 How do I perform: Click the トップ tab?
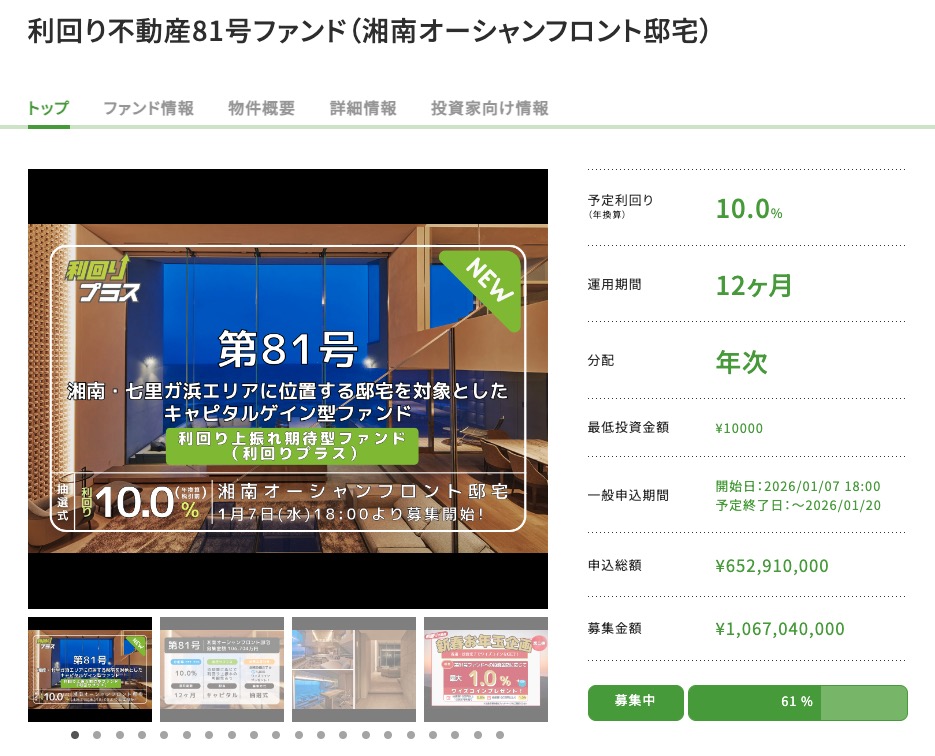pyautogui.click(x=48, y=108)
